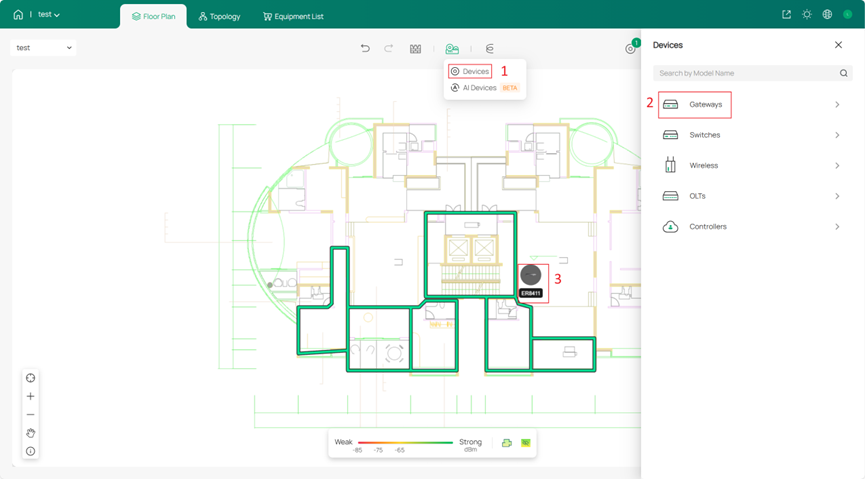The height and width of the screenshot is (479, 865).
Task: Click the signal strength gradient bar
Action: (x=405, y=442)
